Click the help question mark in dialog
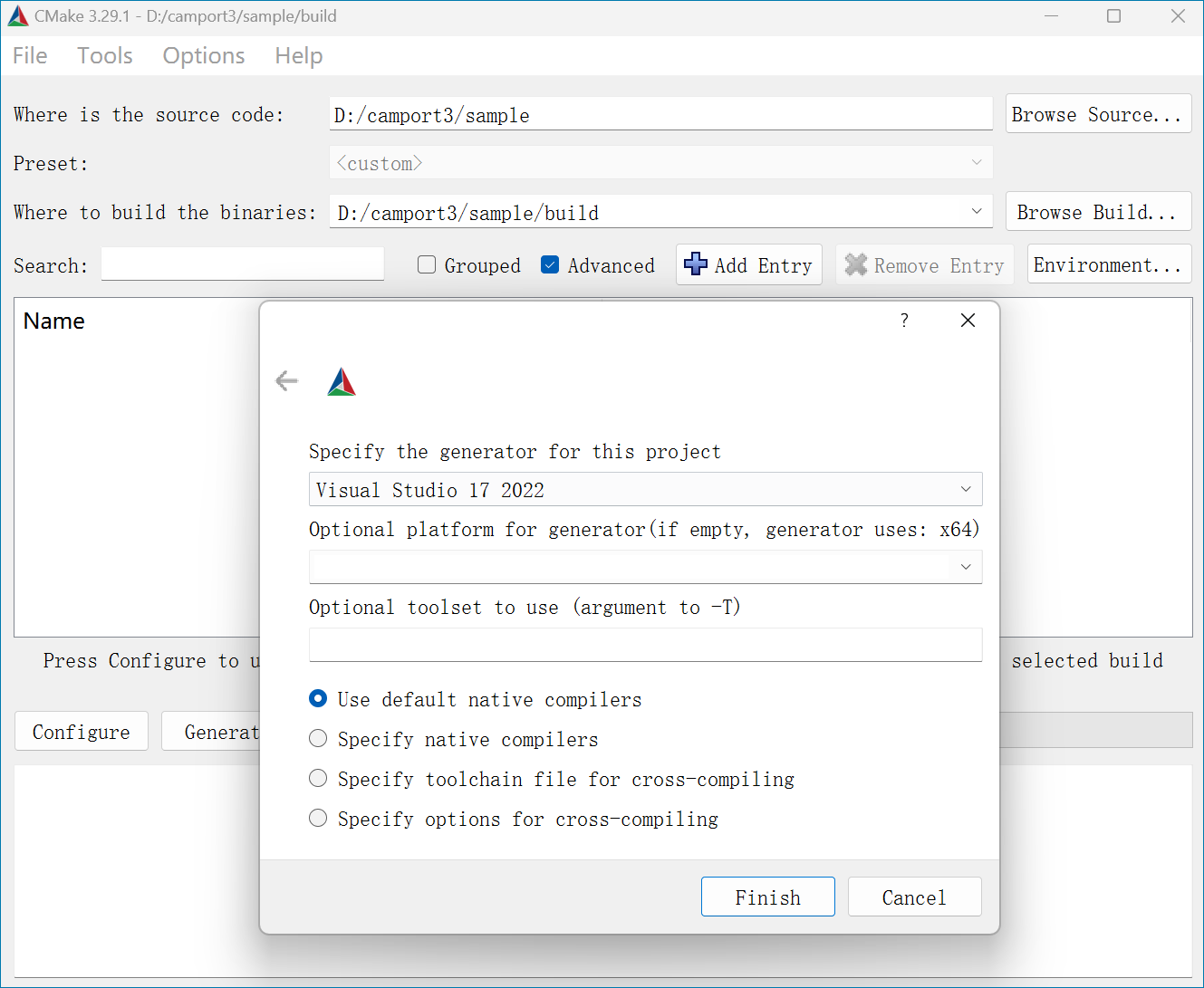 click(x=904, y=321)
